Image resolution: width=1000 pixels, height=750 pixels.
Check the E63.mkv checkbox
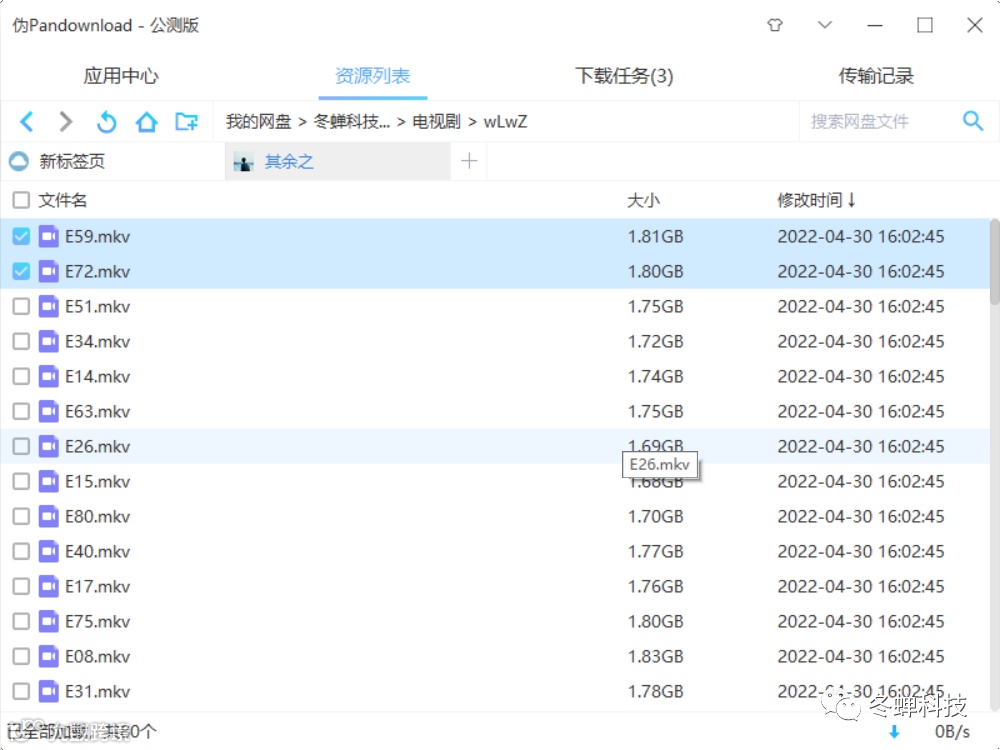pos(21,411)
